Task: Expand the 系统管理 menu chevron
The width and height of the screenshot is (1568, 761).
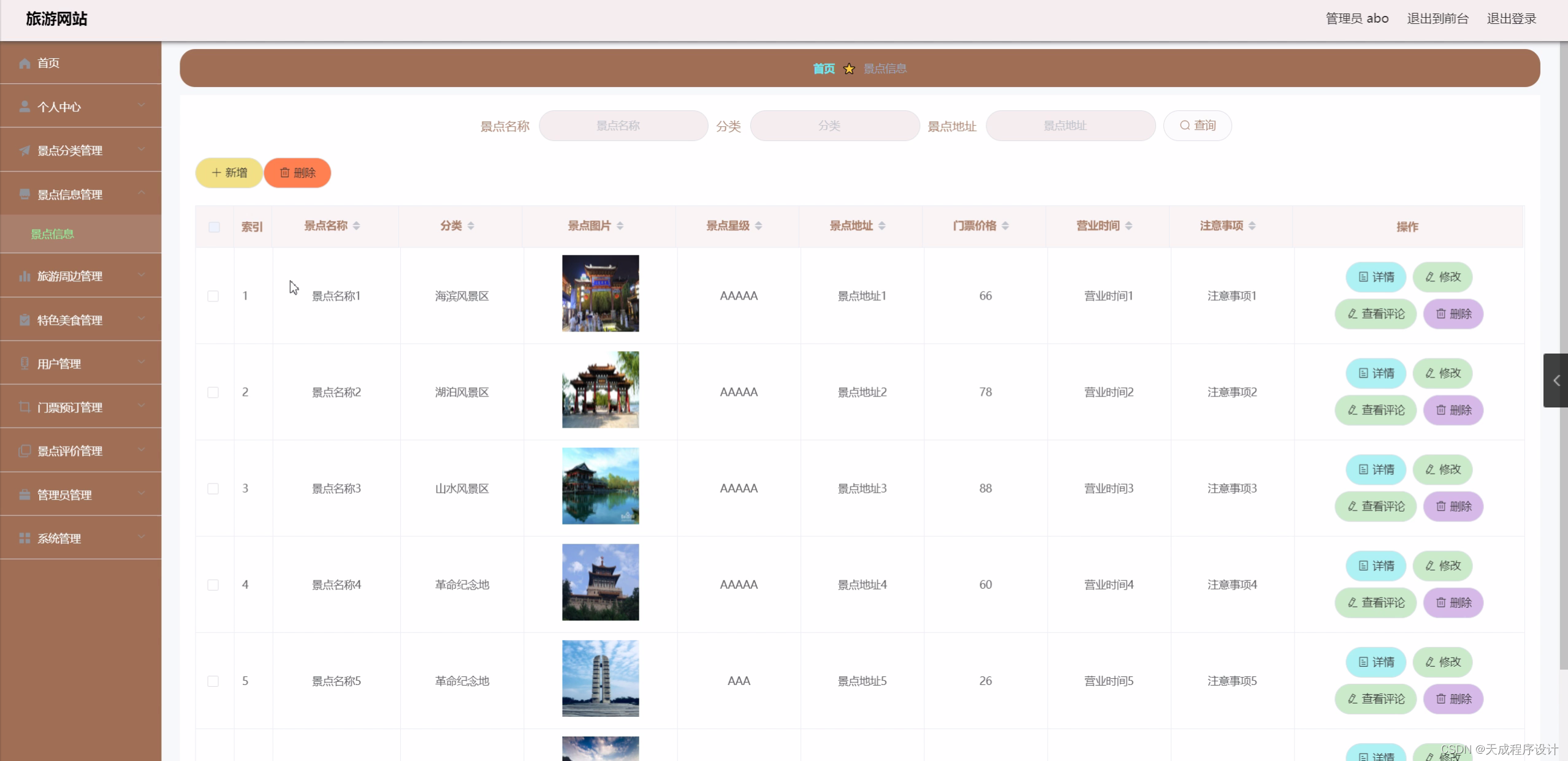Action: (x=142, y=537)
